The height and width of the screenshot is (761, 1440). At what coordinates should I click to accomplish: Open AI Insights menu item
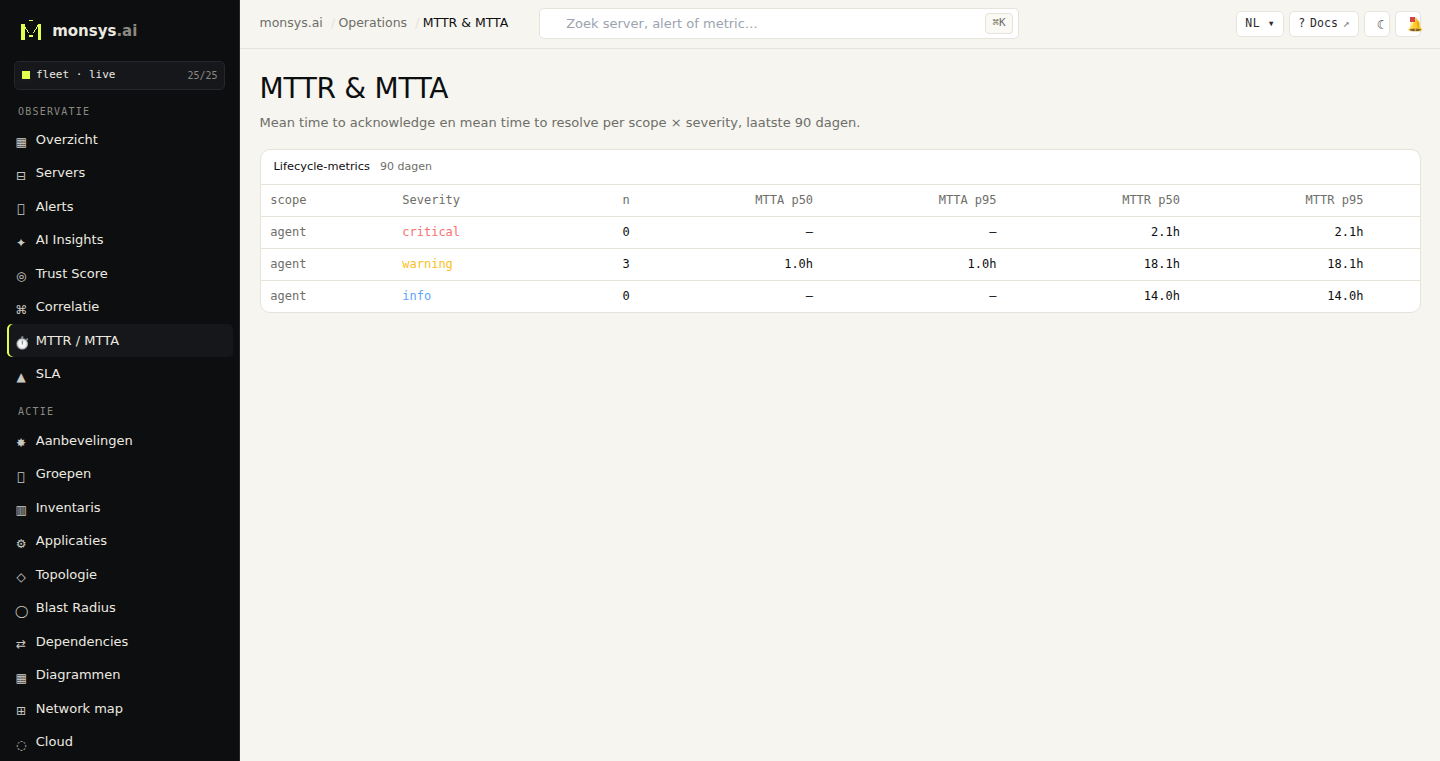(x=119, y=240)
